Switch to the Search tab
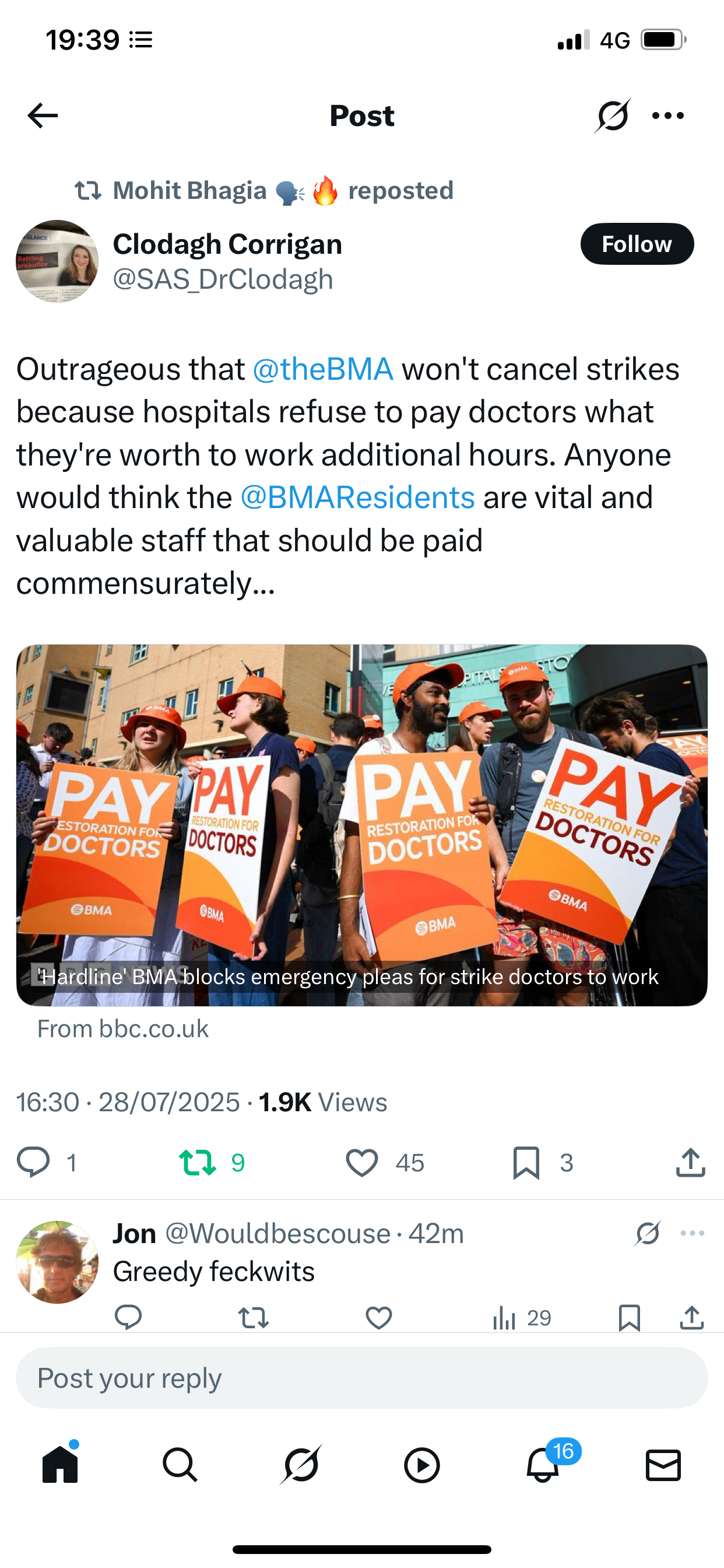724x1568 pixels. click(x=180, y=1464)
